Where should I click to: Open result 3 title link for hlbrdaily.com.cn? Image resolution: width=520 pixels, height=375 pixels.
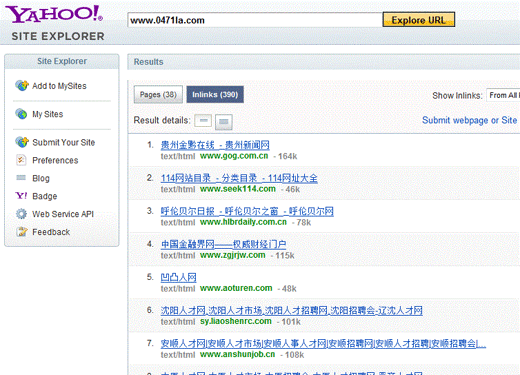[x=247, y=211]
